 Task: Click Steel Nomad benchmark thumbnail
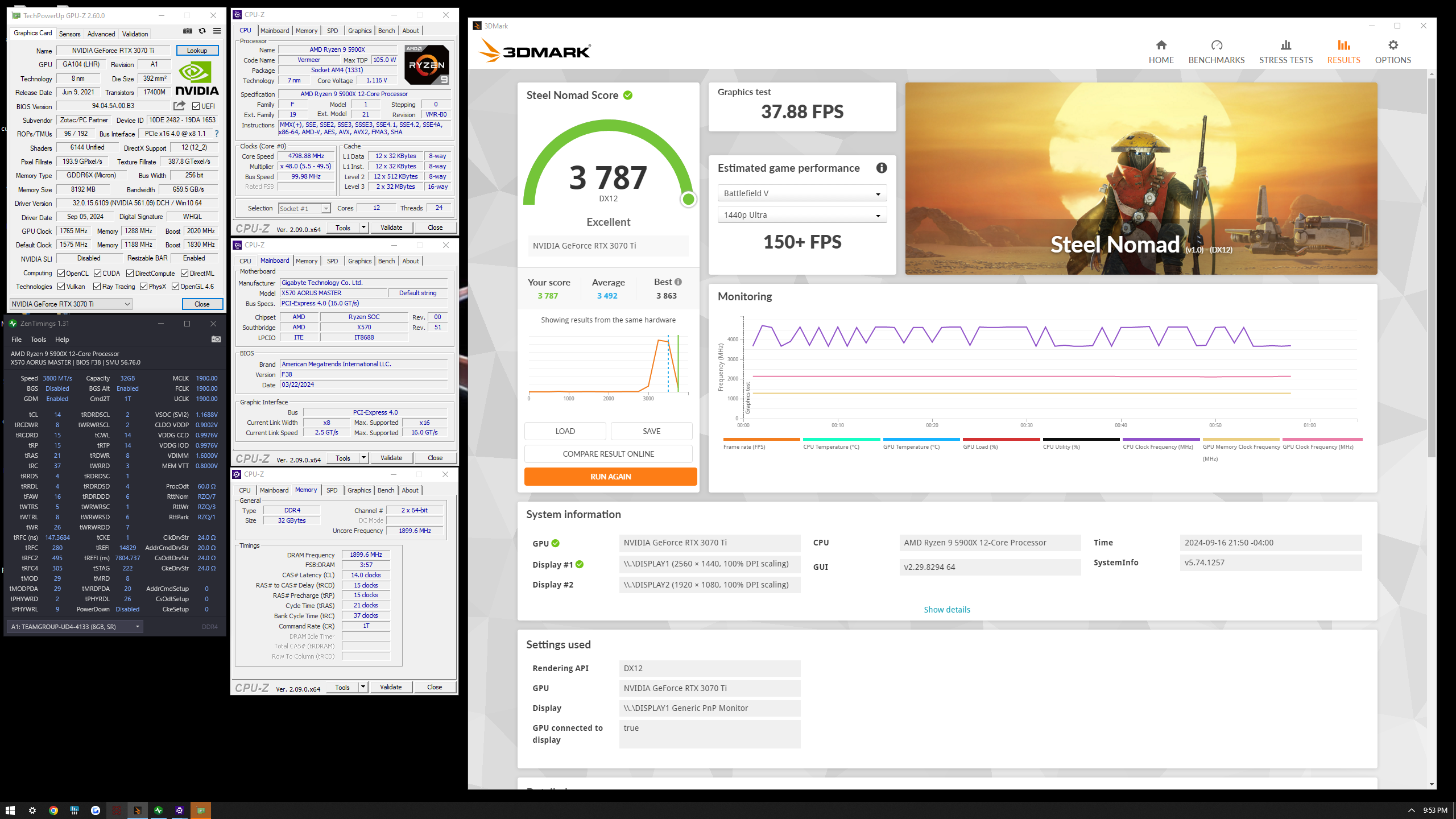[x=1141, y=179]
